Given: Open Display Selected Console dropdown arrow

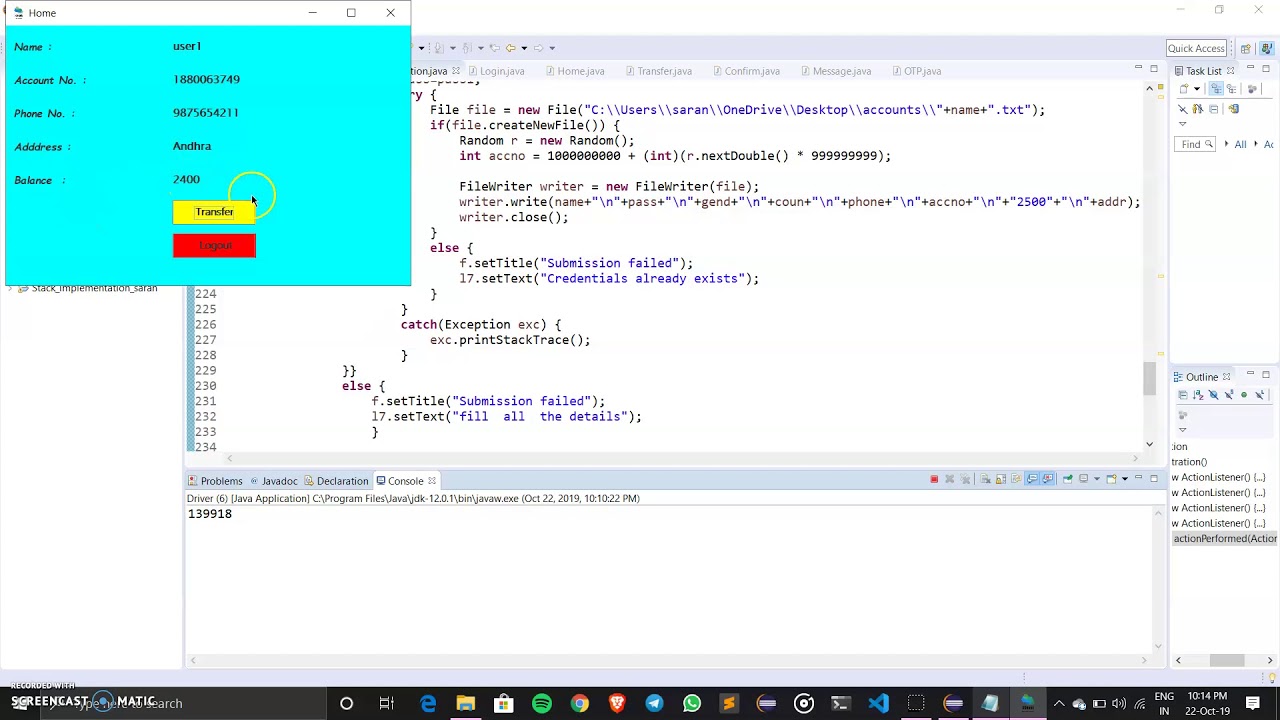Looking at the screenshot, I should (x=1097, y=479).
